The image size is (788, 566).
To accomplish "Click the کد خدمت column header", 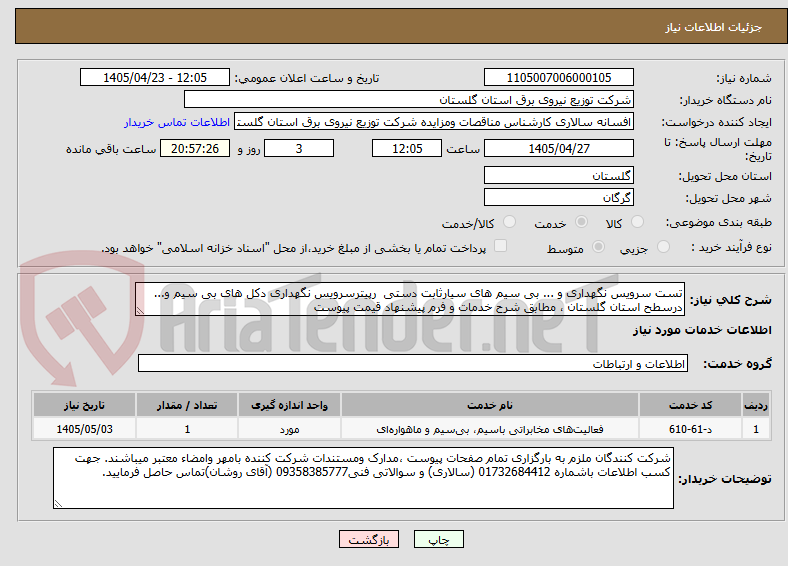I will [691, 405].
